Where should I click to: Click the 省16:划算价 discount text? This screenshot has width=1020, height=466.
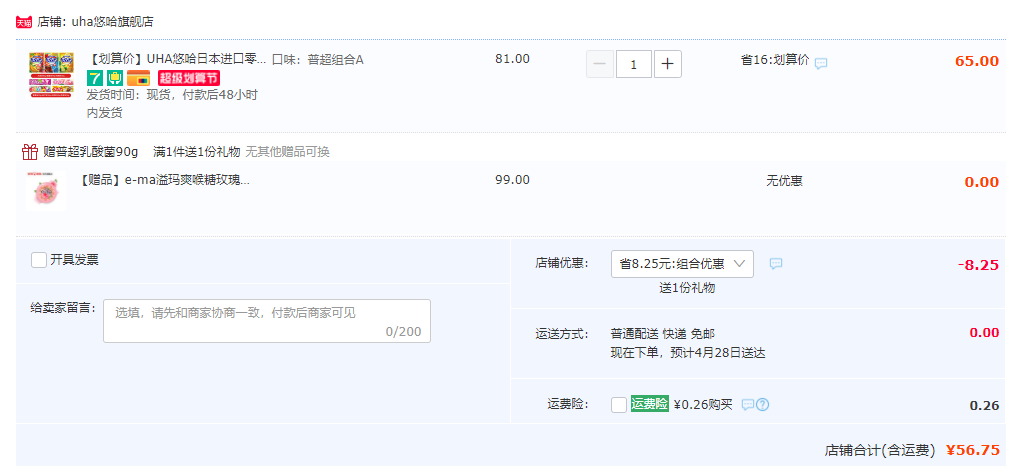pyautogui.click(x=775, y=60)
